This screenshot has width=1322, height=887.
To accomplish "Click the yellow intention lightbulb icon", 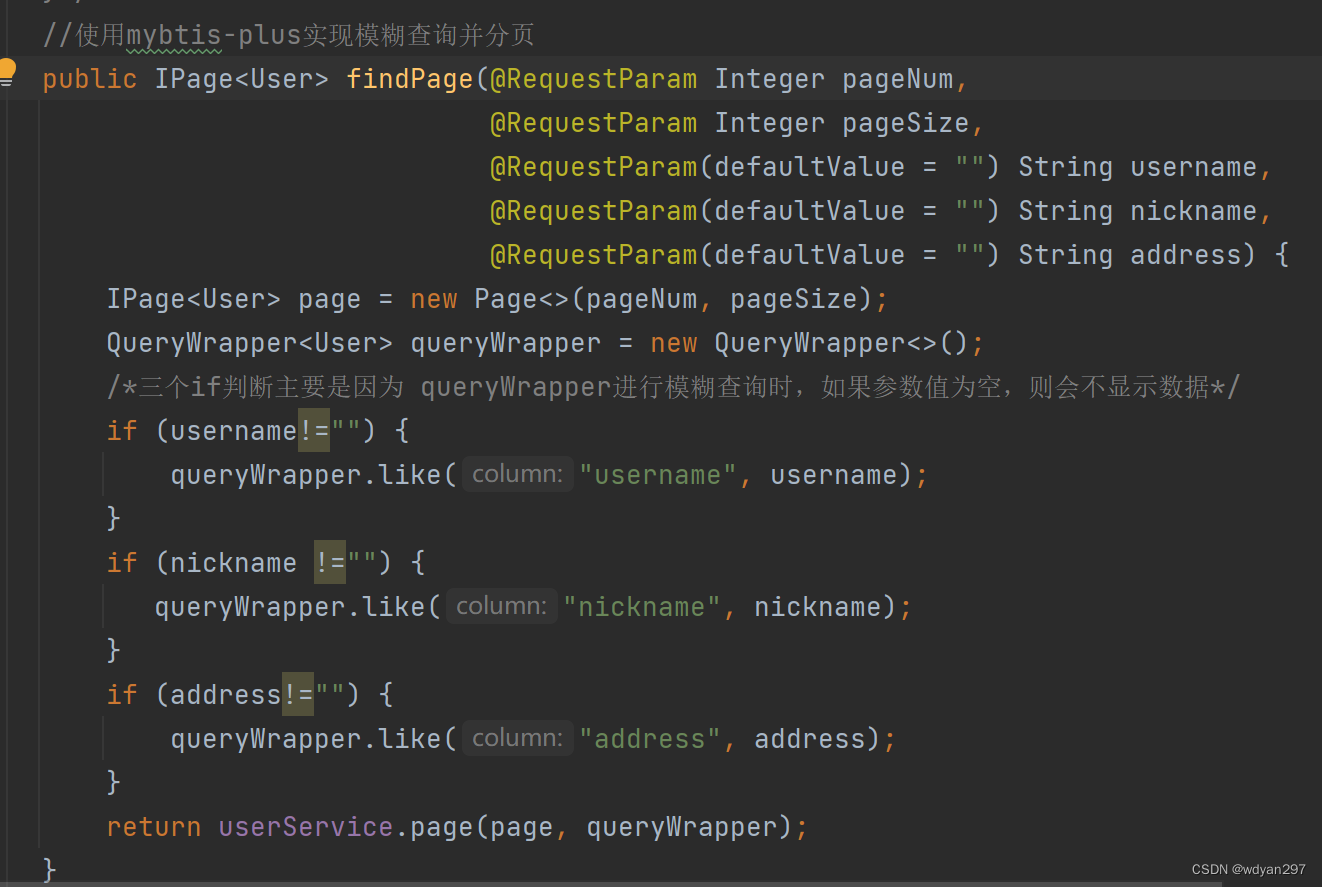I will coord(8,72).
